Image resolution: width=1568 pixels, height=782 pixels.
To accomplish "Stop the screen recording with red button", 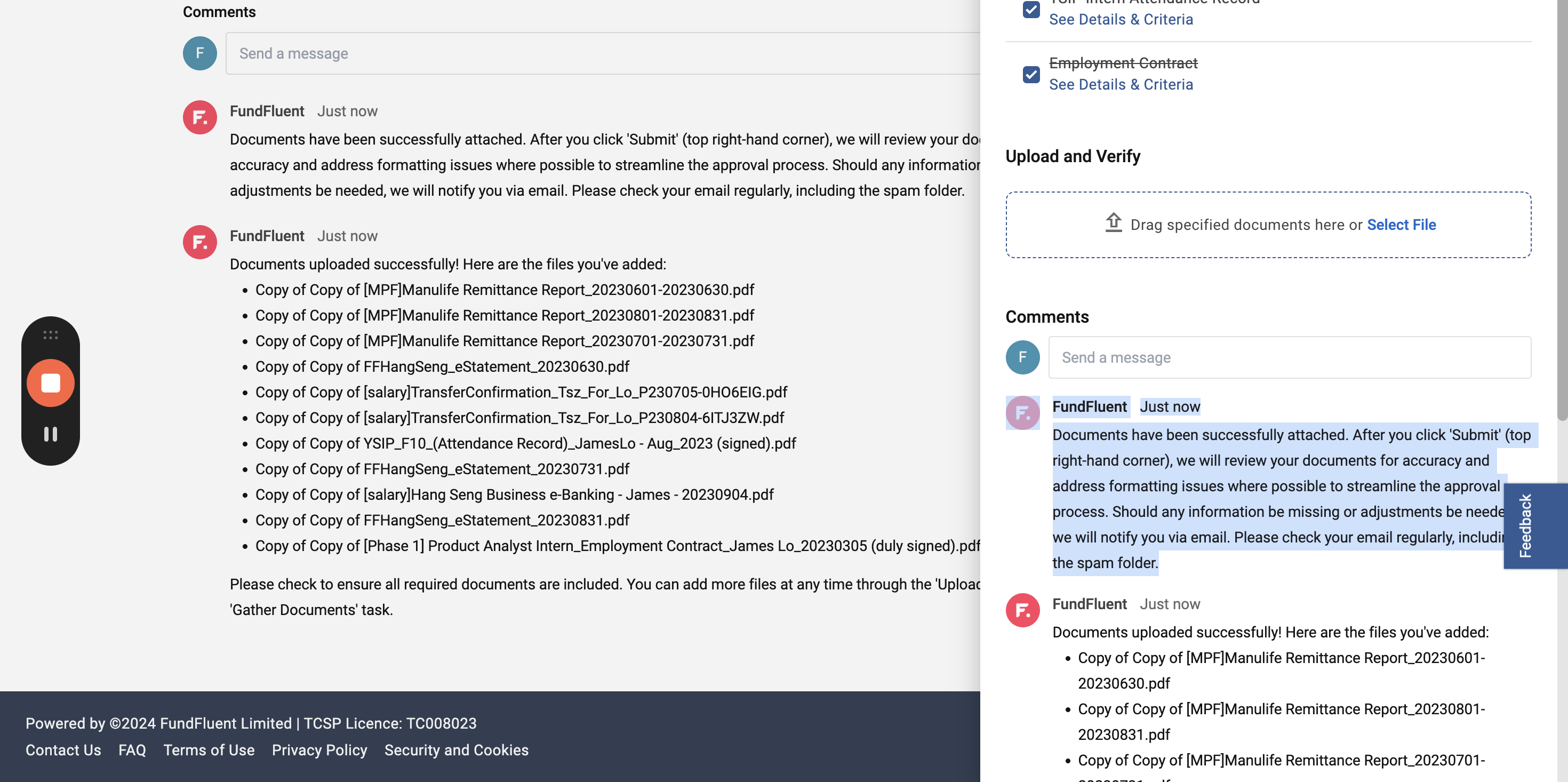I will tap(51, 383).
